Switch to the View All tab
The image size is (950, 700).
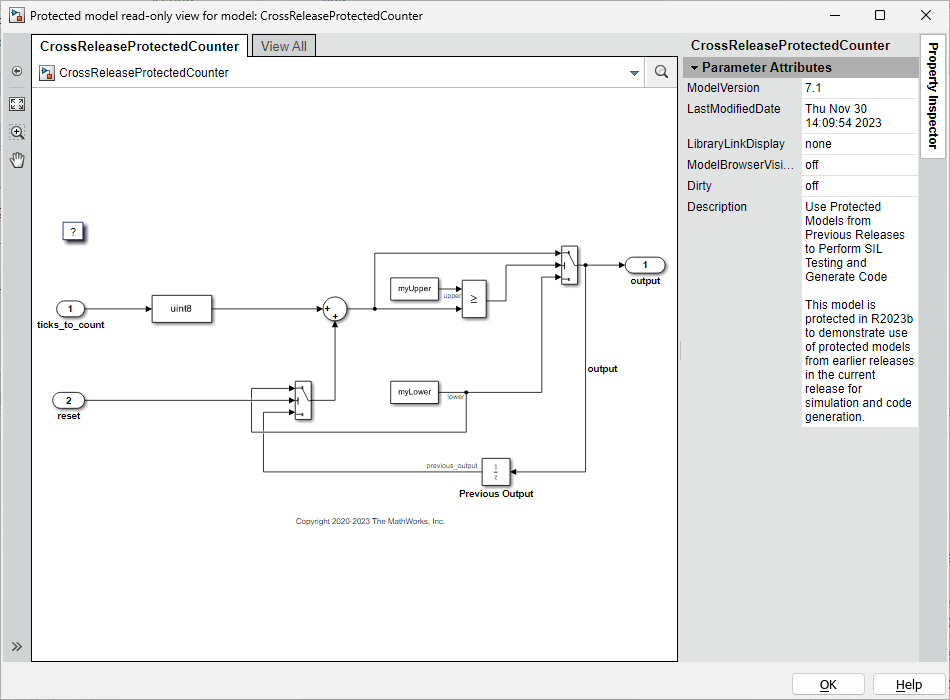[283, 45]
